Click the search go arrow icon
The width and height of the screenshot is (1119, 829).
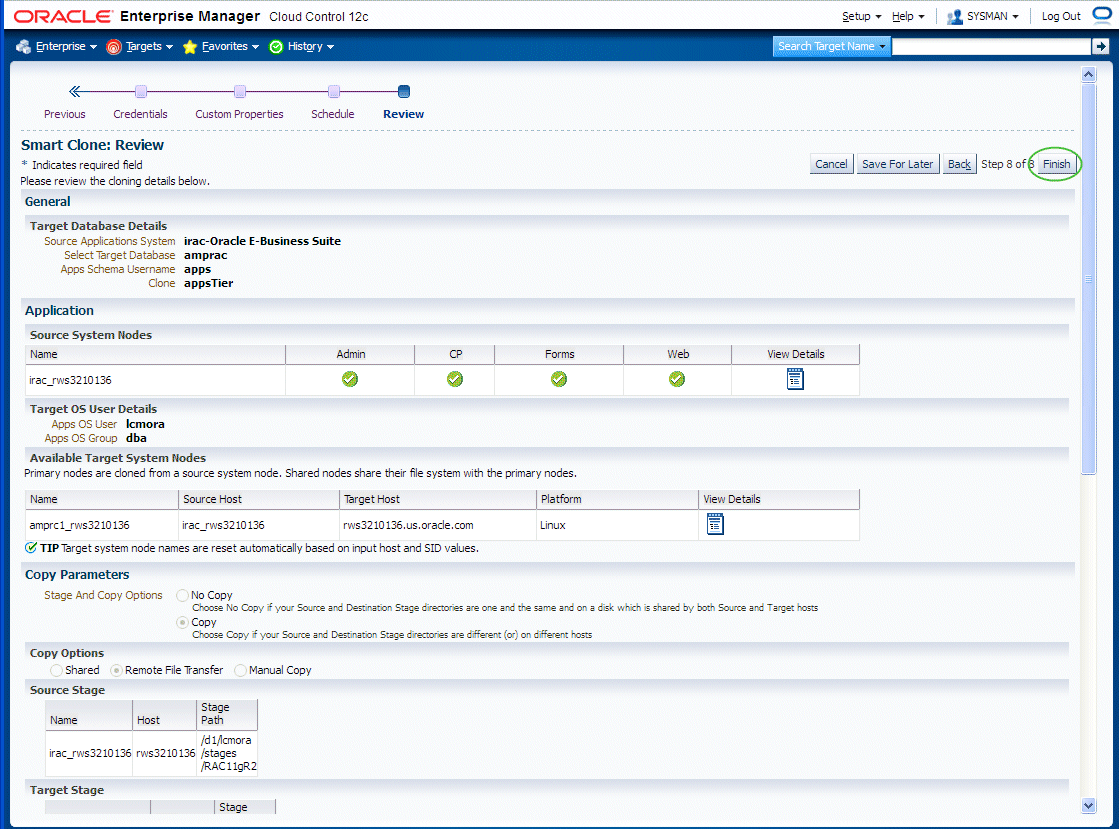(x=1100, y=46)
